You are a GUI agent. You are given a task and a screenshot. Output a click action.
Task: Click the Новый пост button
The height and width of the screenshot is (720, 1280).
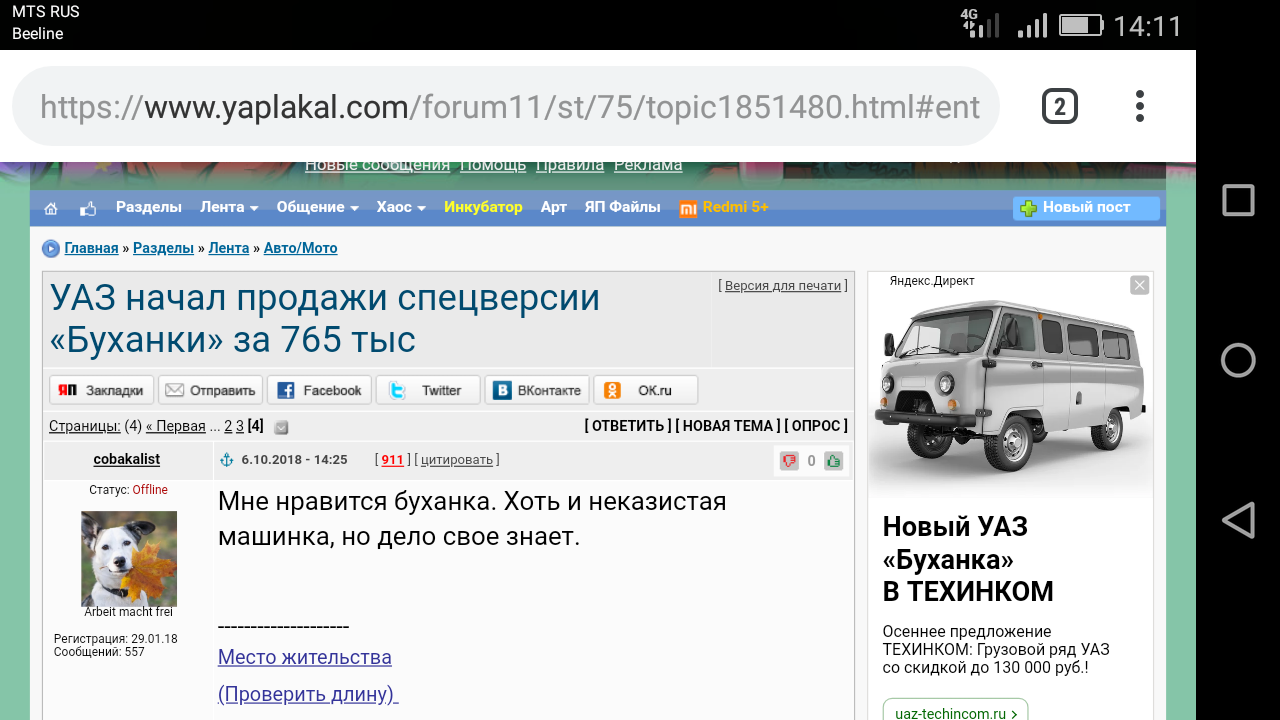pyautogui.click(x=1086, y=208)
